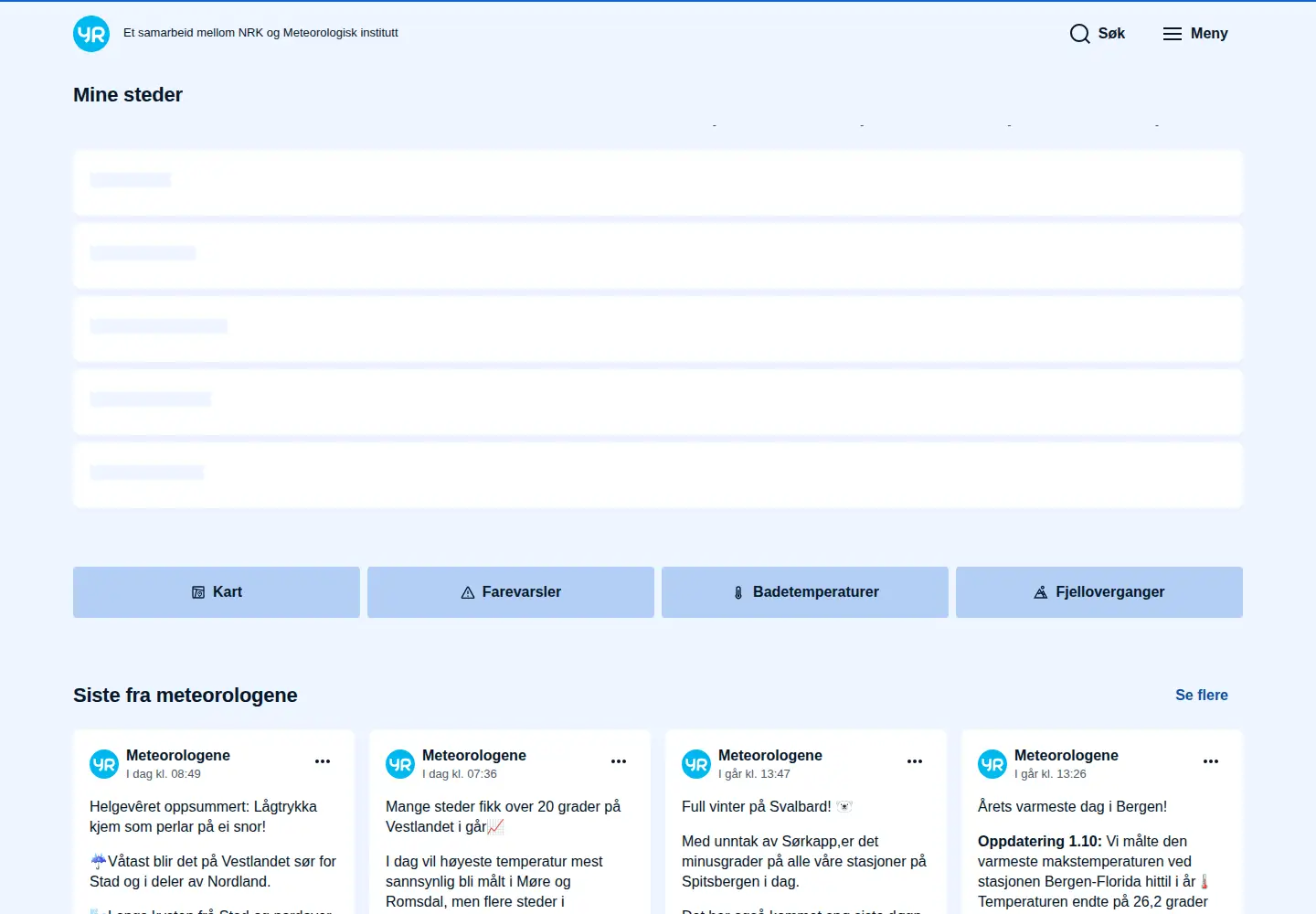The image size is (1316, 914).
Task: Expand more options on Svalbard post
Action: [915, 761]
